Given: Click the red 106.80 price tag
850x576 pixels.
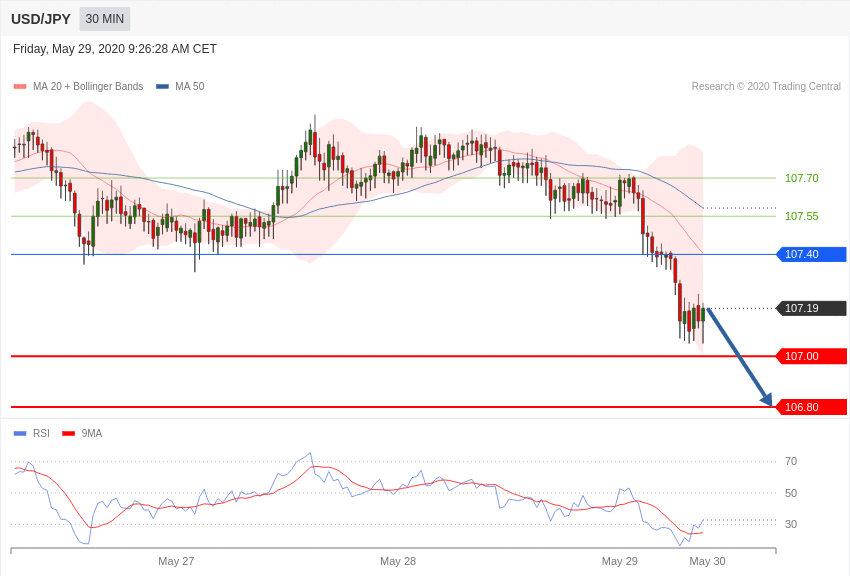Looking at the screenshot, I should [x=812, y=407].
